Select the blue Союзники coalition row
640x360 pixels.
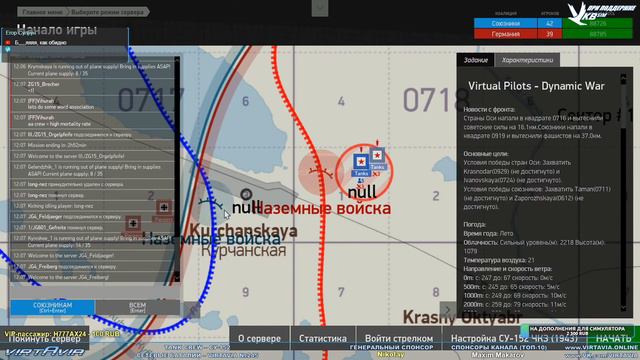click(x=553, y=23)
